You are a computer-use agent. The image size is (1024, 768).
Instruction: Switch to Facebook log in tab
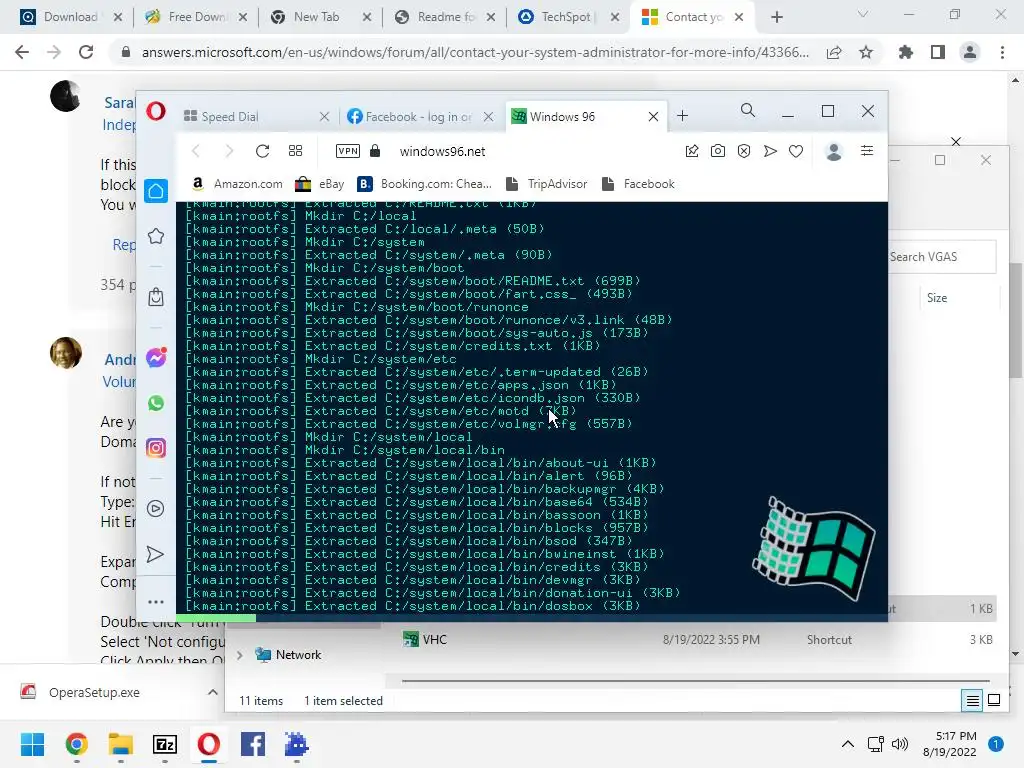(x=421, y=116)
